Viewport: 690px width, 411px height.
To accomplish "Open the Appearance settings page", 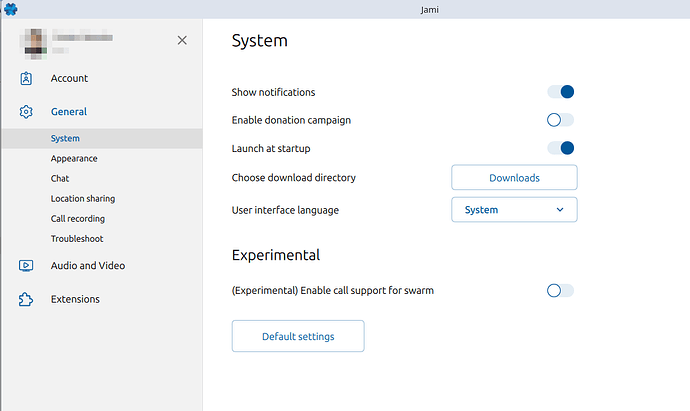I will 74,158.
